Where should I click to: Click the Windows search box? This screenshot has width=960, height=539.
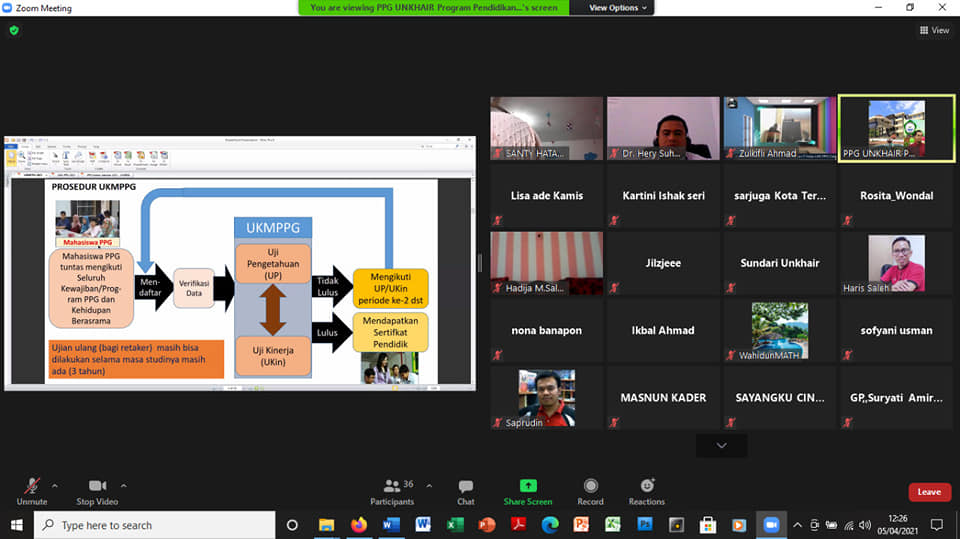pos(155,525)
